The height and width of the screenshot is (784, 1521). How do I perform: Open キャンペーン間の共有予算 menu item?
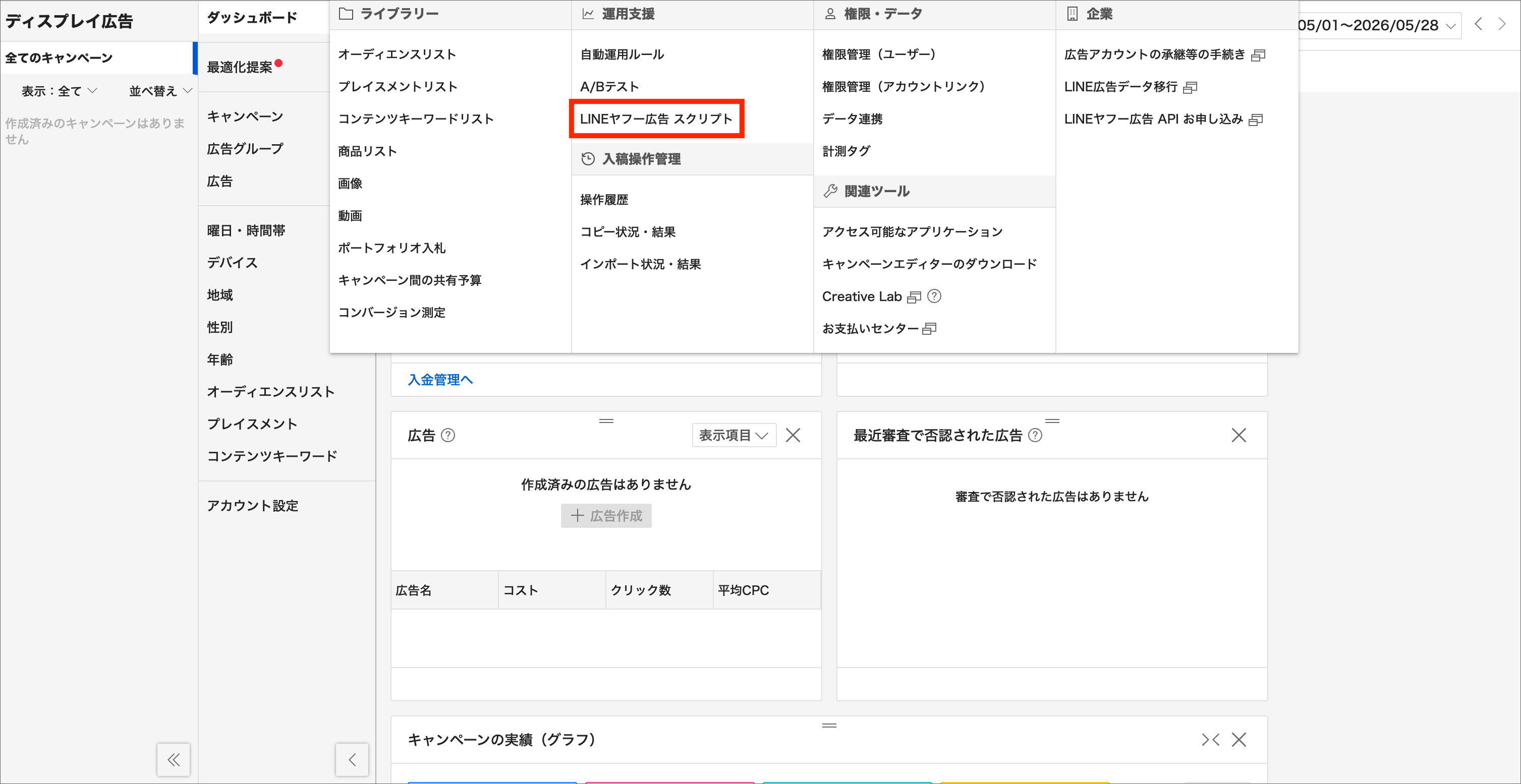[409, 280]
